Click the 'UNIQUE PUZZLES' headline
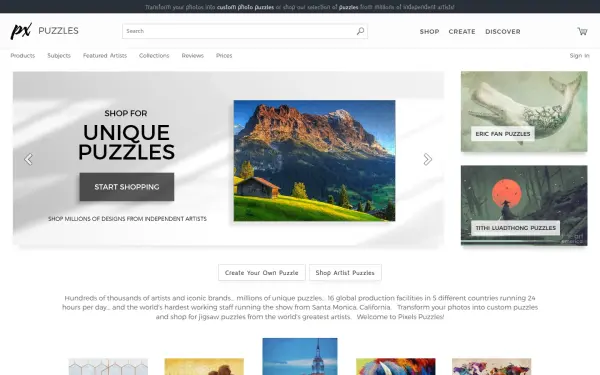The width and height of the screenshot is (600, 375). point(127,142)
